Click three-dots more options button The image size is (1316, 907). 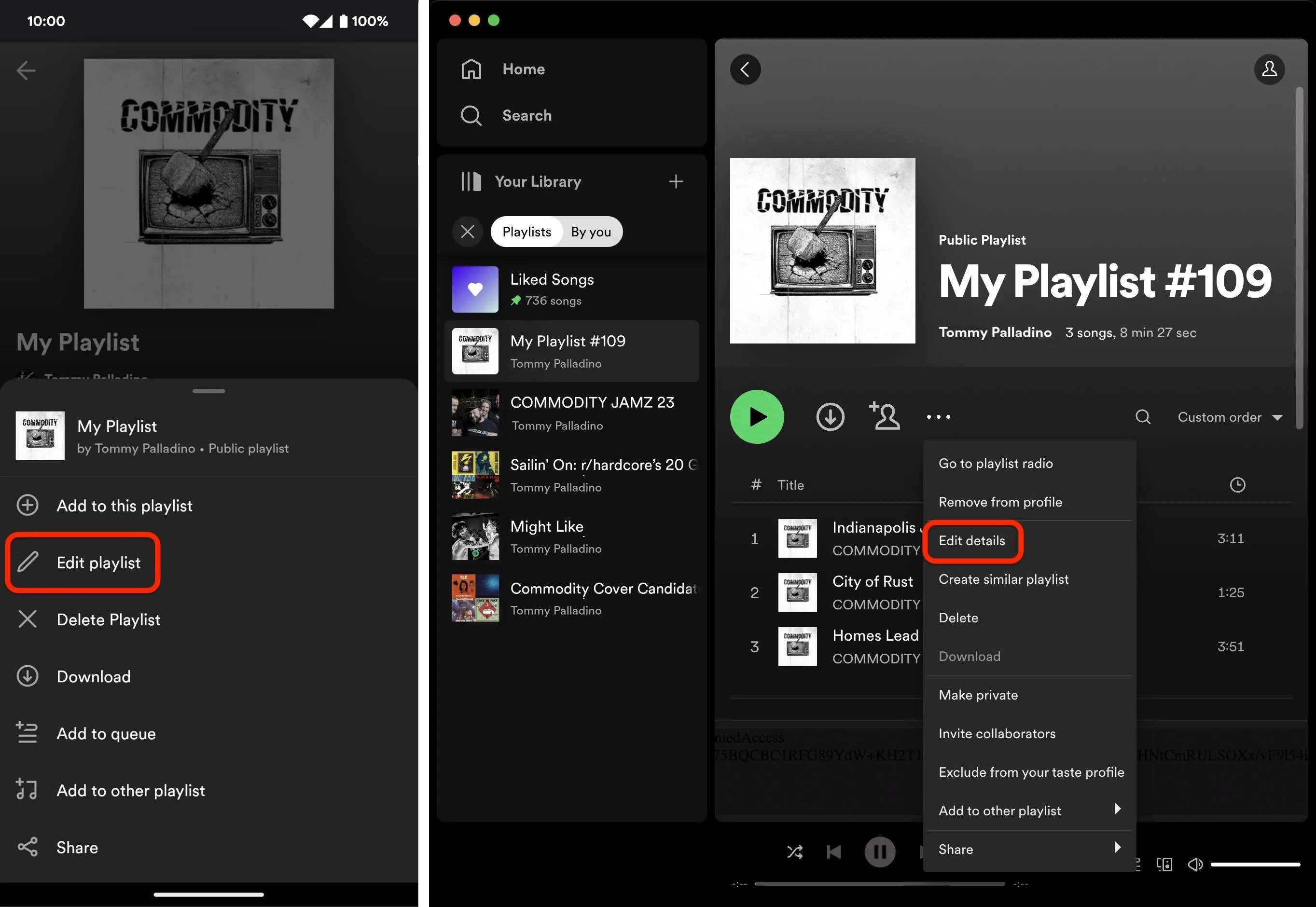click(938, 416)
